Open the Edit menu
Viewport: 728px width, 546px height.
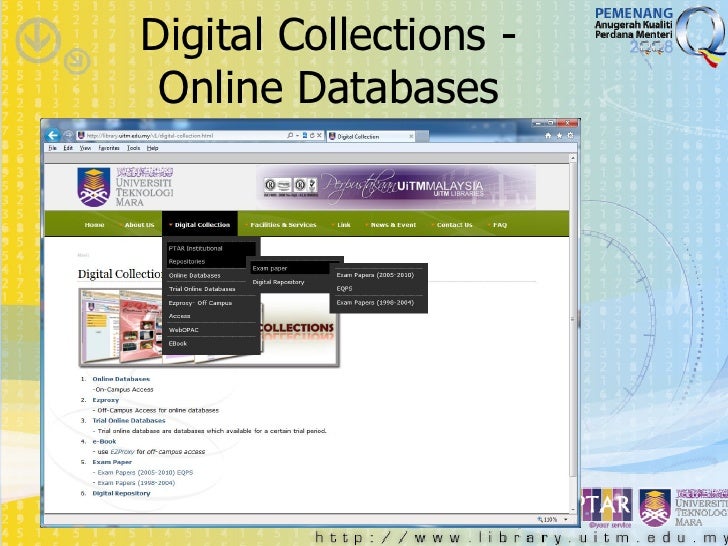tap(68, 148)
